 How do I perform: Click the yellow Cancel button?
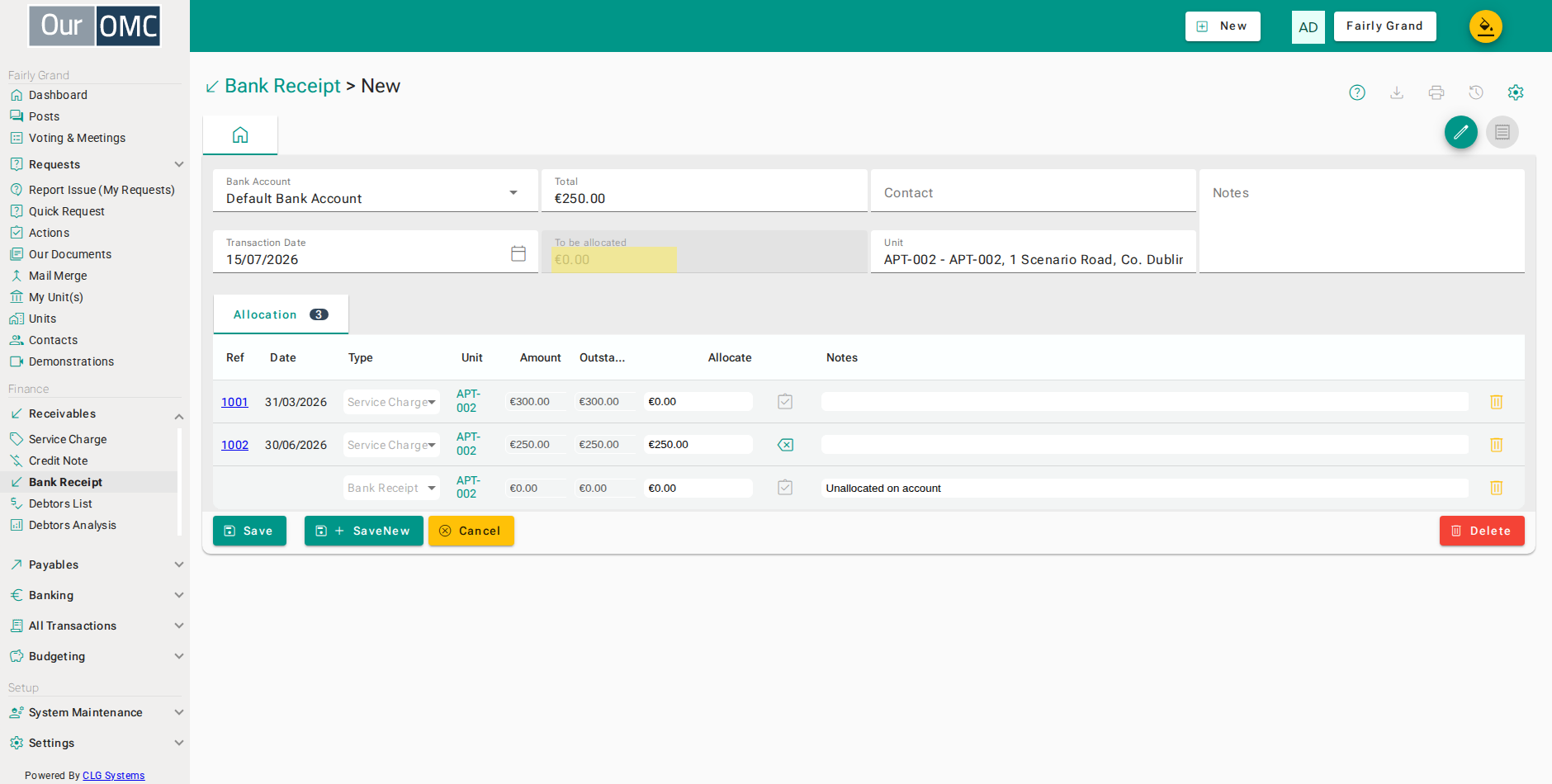tap(471, 531)
